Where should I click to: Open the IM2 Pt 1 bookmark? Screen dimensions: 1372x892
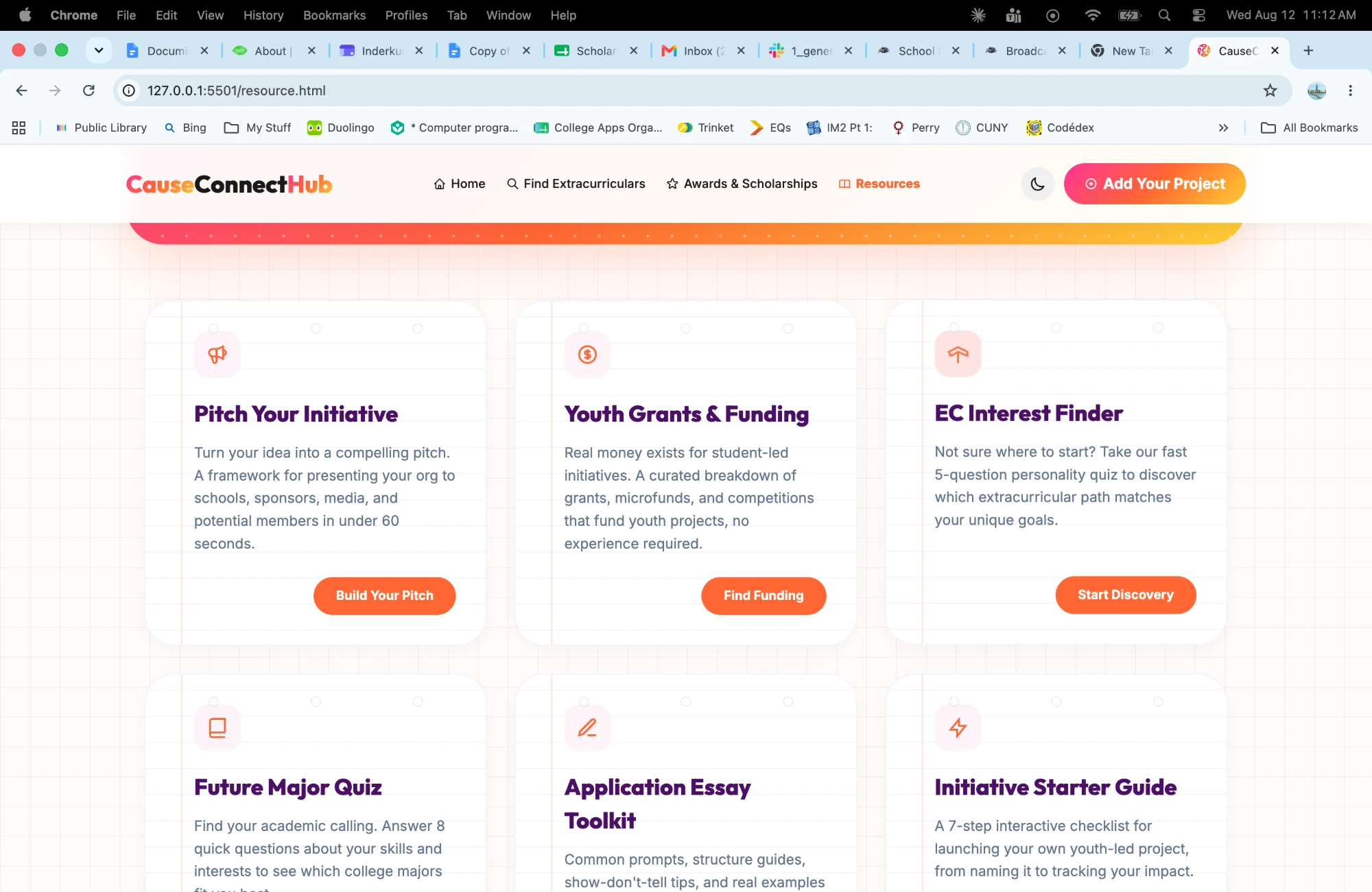click(839, 128)
